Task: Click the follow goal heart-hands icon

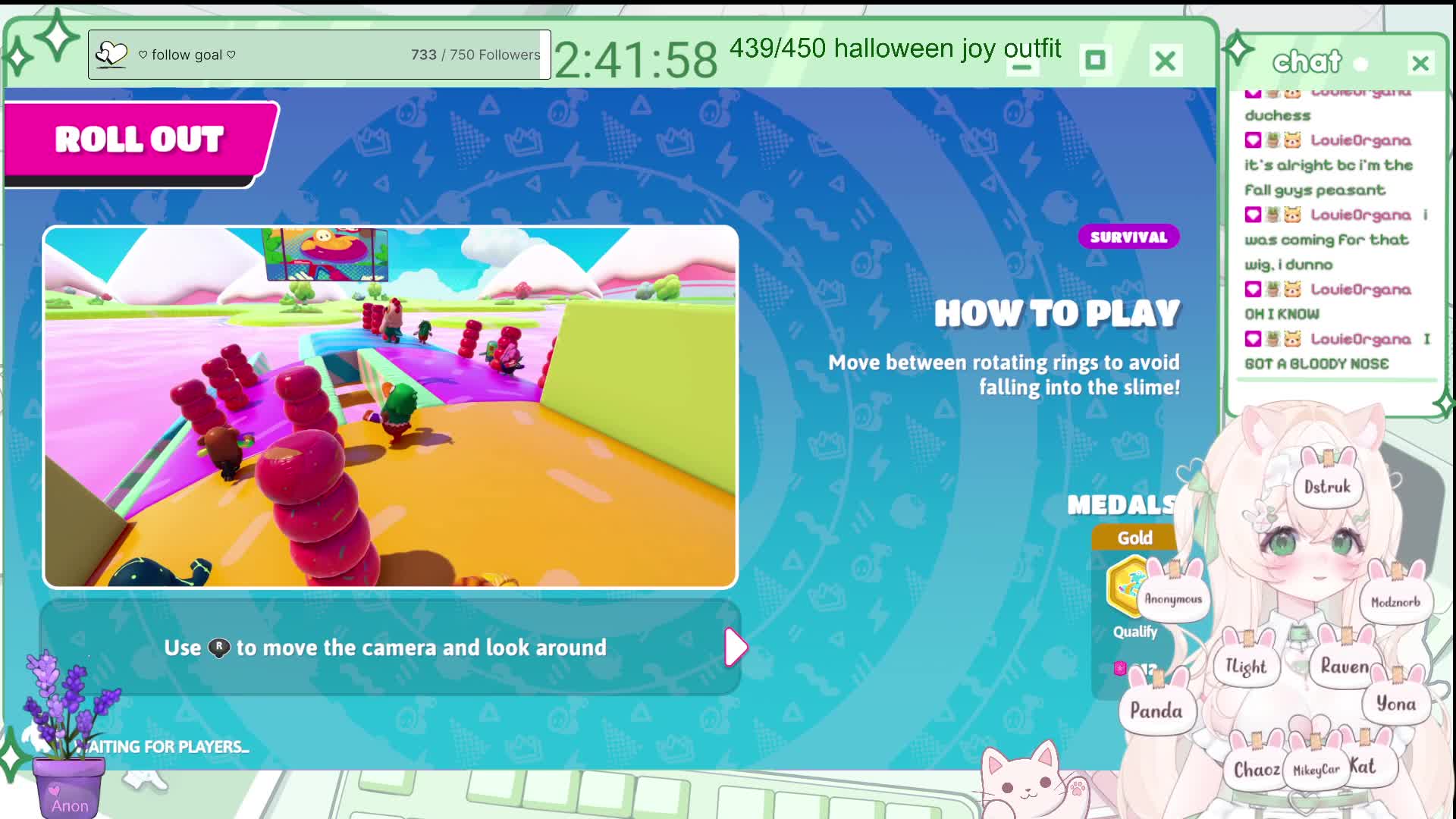Action: tap(111, 55)
